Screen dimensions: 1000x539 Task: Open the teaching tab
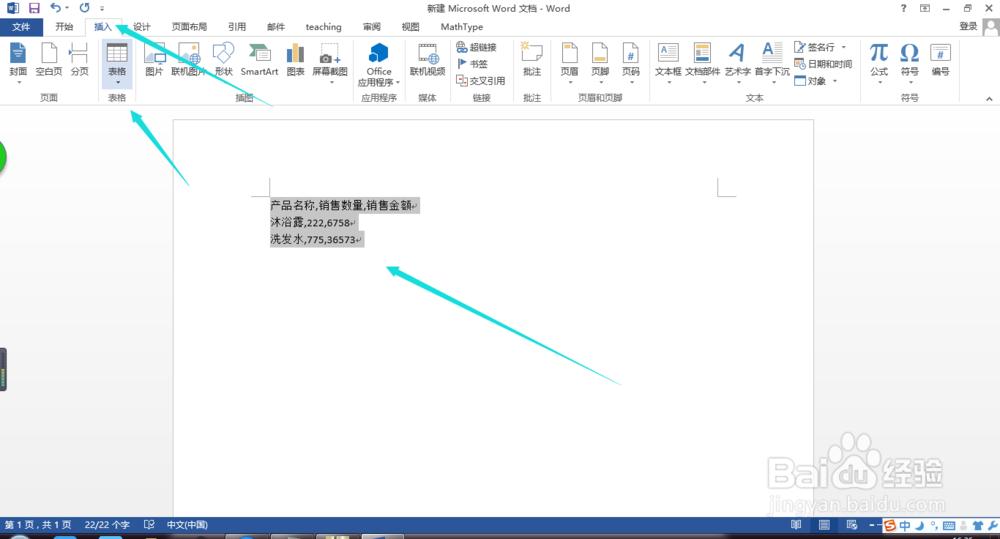pyautogui.click(x=323, y=27)
